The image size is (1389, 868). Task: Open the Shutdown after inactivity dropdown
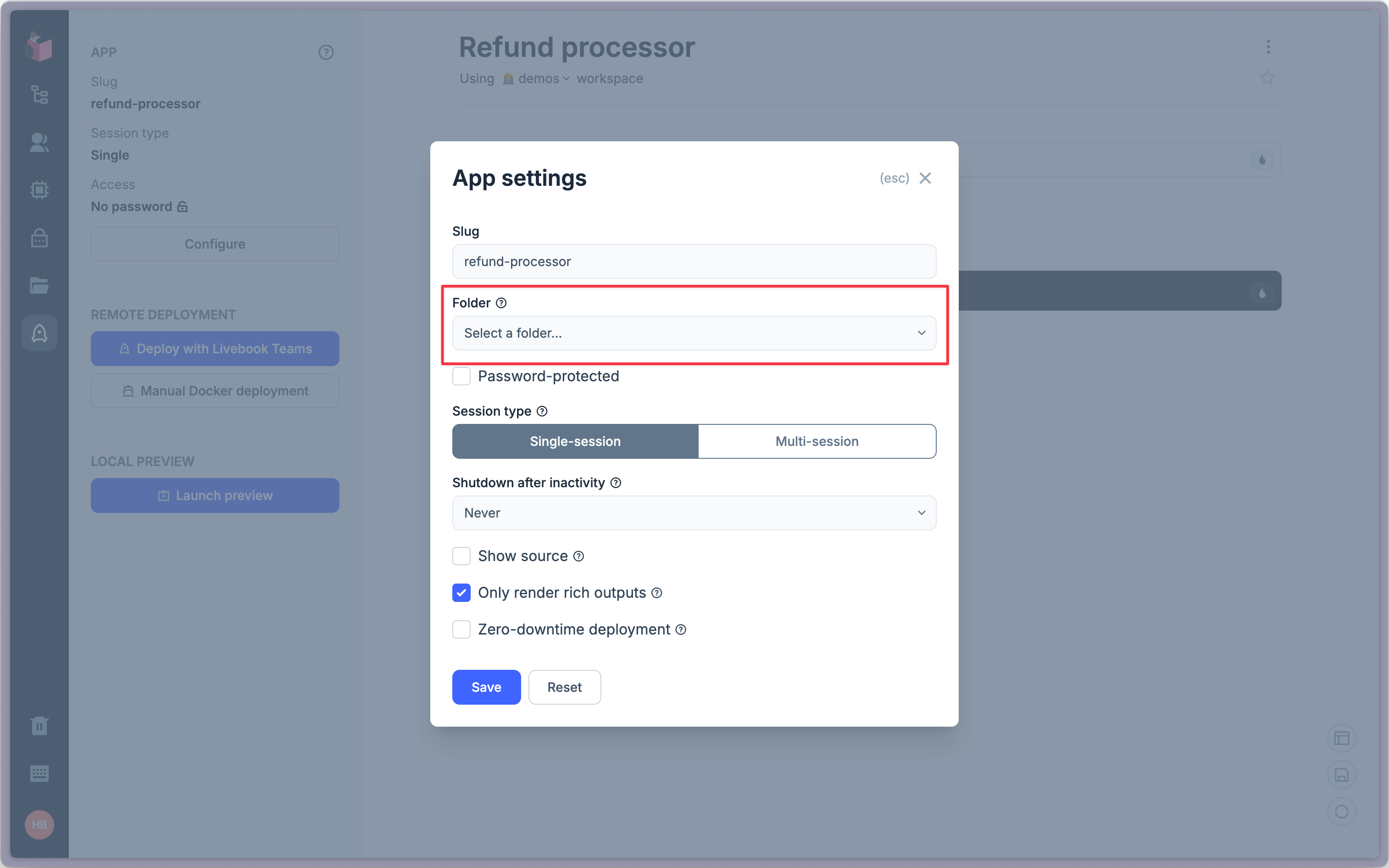point(693,512)
